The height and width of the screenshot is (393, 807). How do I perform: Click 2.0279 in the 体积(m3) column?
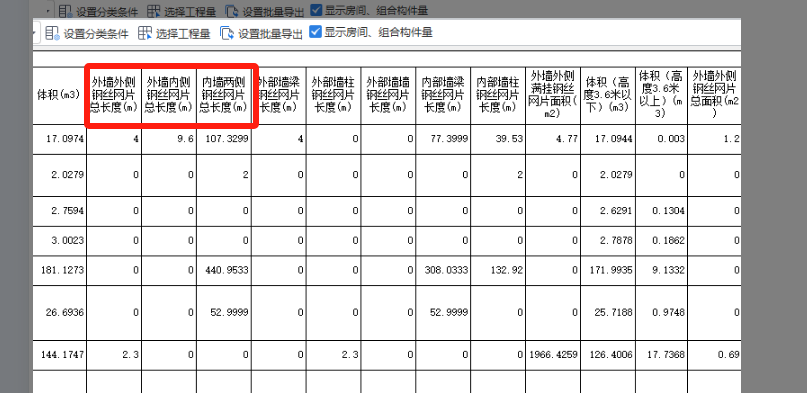59,175
